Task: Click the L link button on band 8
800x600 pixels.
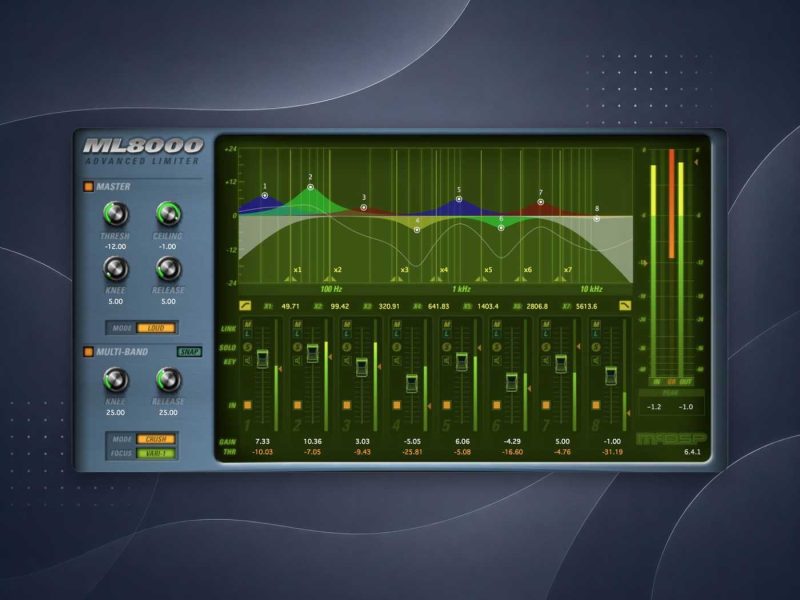Action: [596, 334]
